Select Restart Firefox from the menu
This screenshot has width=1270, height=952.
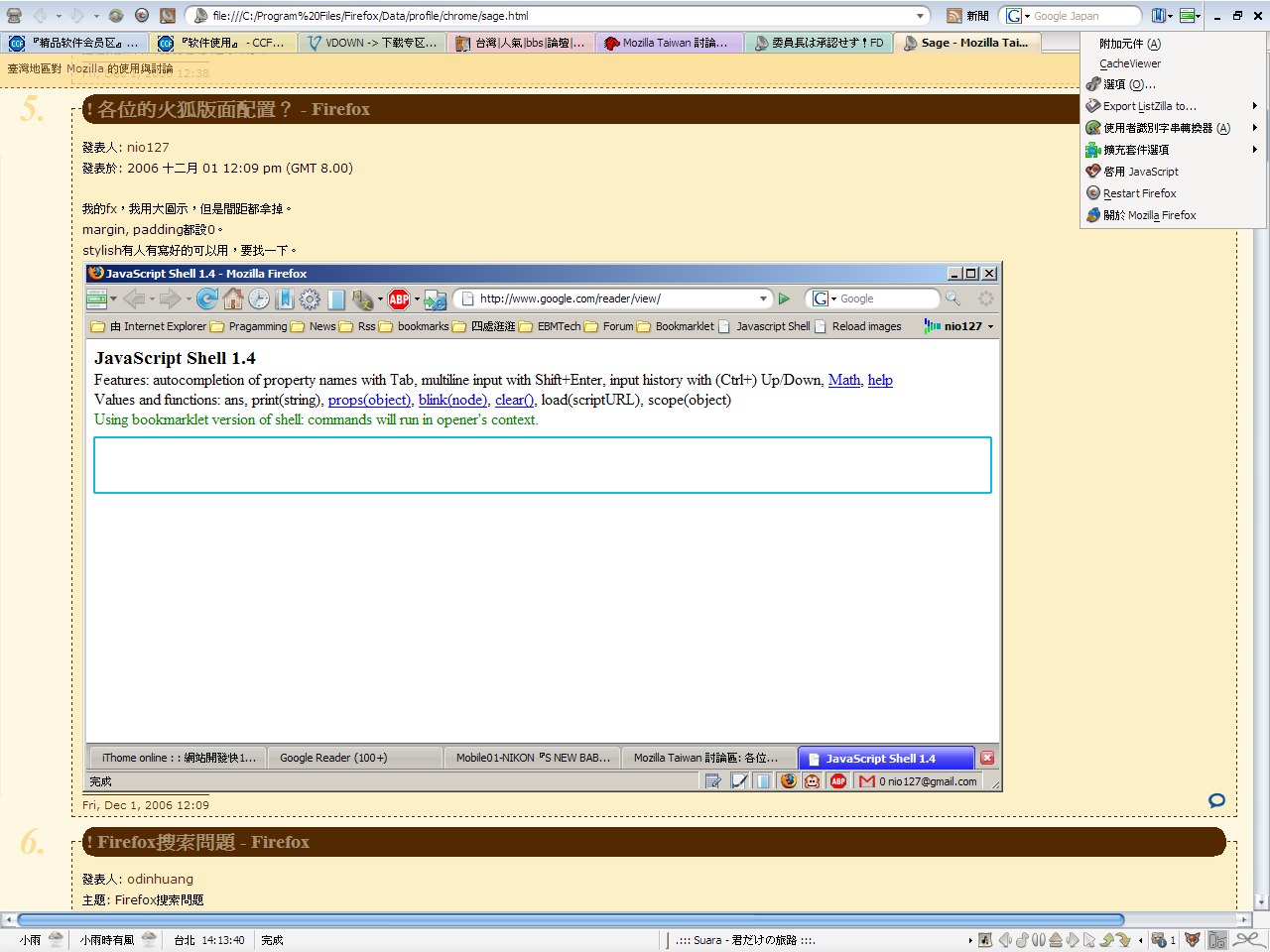click(x=1139, y=193)
